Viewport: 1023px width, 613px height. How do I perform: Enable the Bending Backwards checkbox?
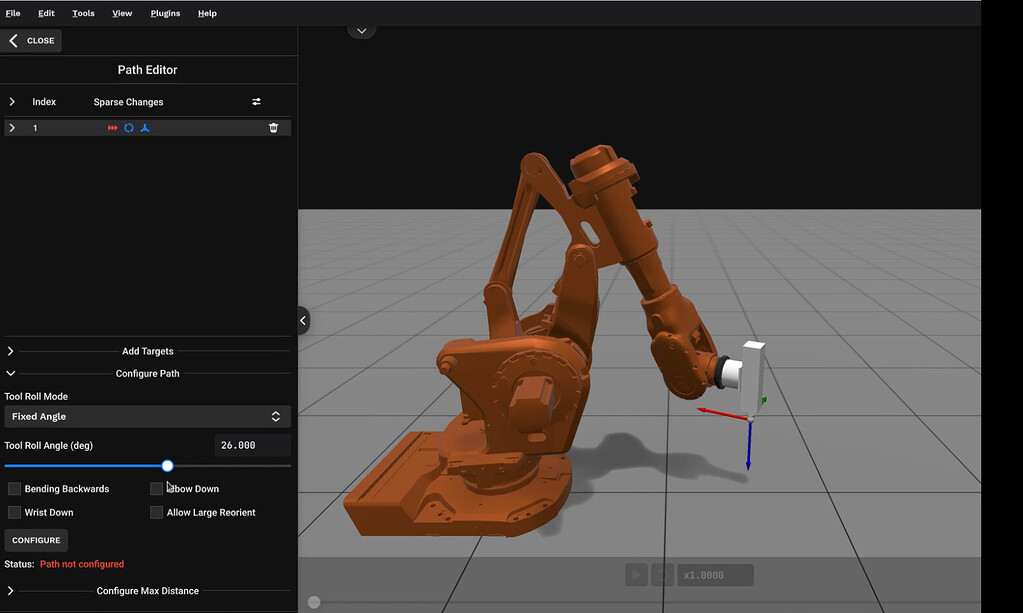click(14, 488)
